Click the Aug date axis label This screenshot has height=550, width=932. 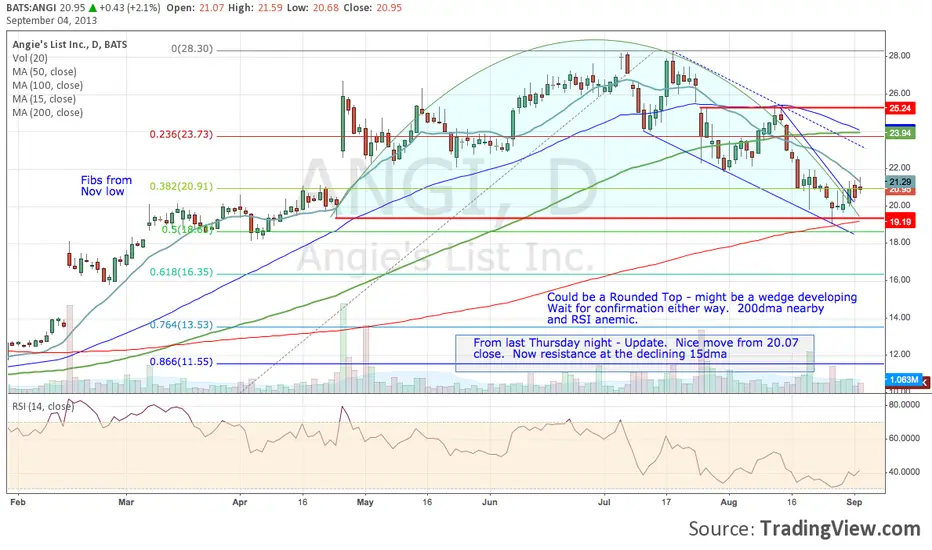click(729, 502)
